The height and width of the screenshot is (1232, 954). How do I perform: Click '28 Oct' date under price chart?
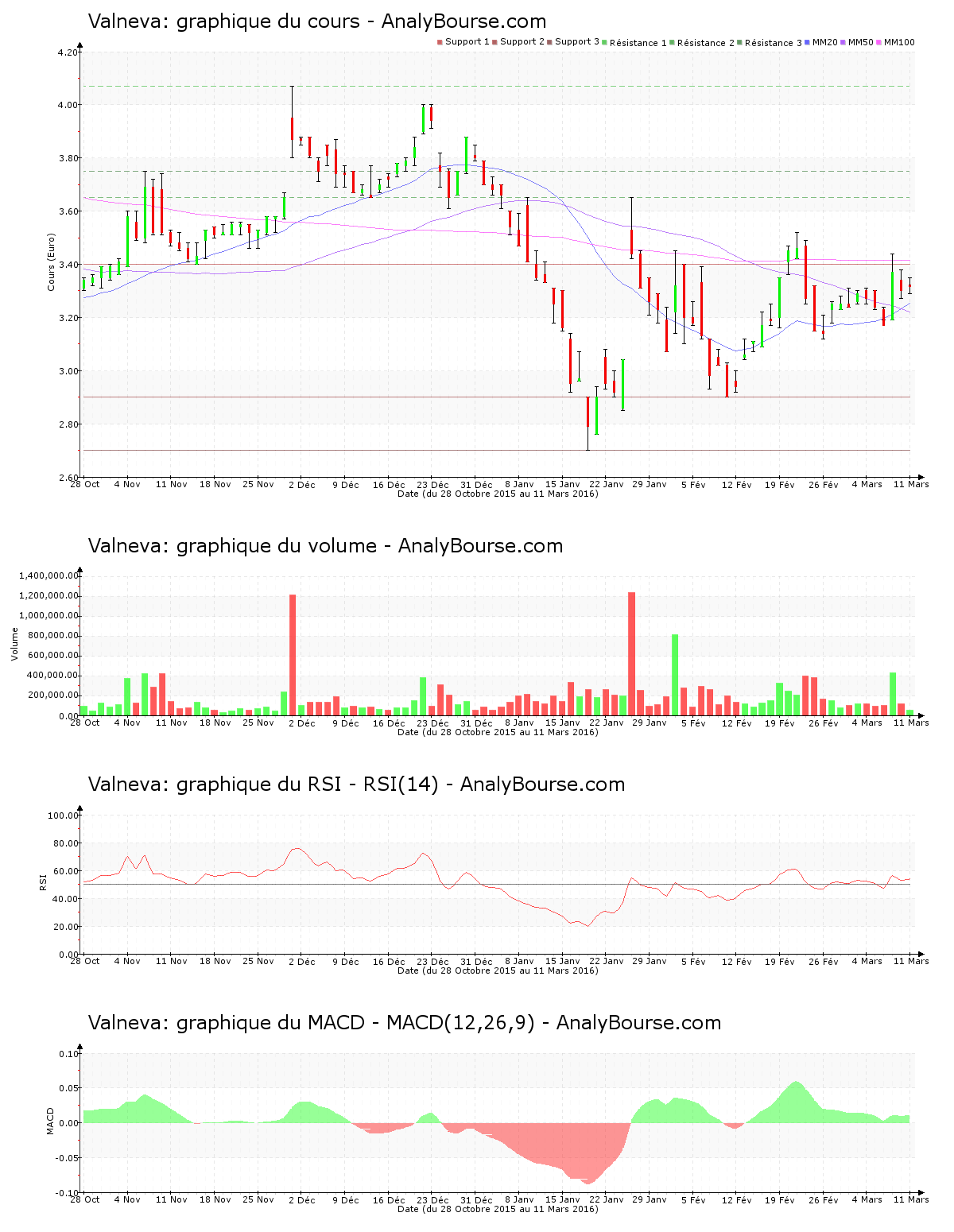point(85,484)
